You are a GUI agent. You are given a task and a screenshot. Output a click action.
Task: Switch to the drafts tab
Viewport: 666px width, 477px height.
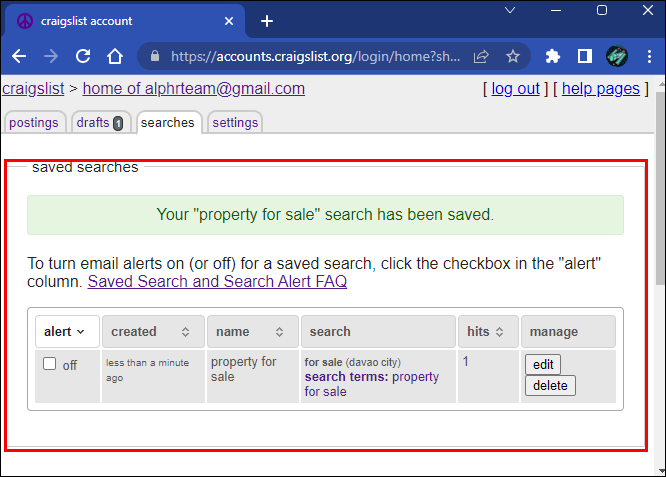pyautogui.click(x=100, y=123)
